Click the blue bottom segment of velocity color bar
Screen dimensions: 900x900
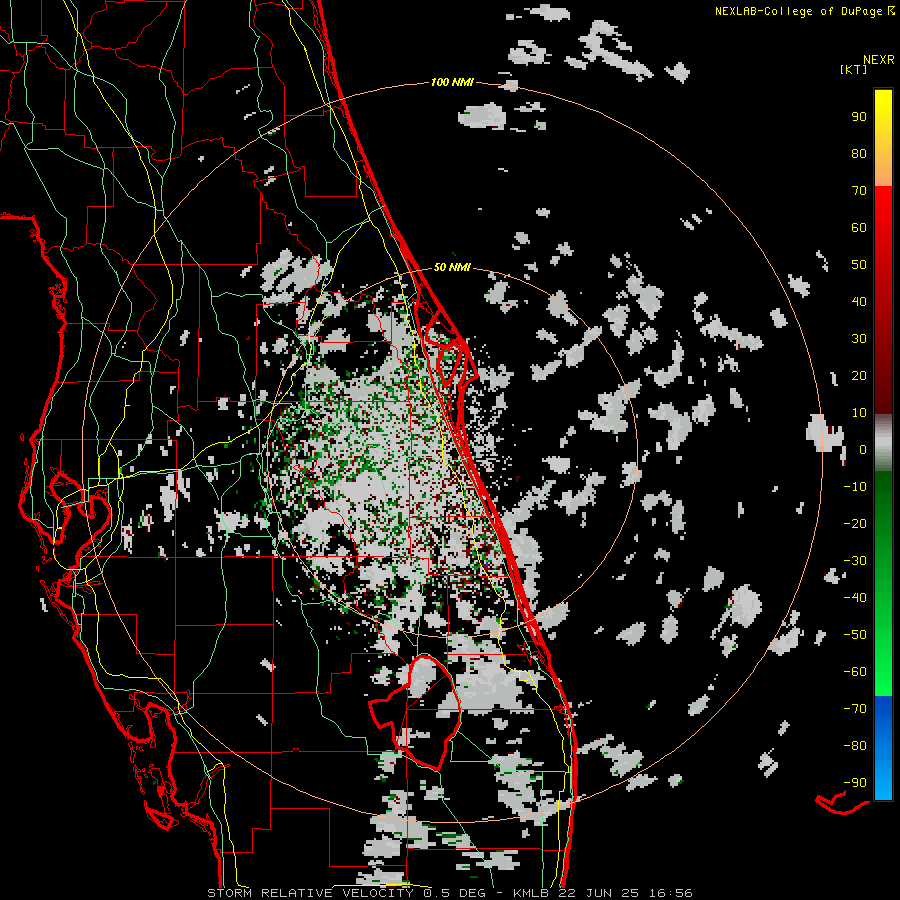(x=883, y=747)
